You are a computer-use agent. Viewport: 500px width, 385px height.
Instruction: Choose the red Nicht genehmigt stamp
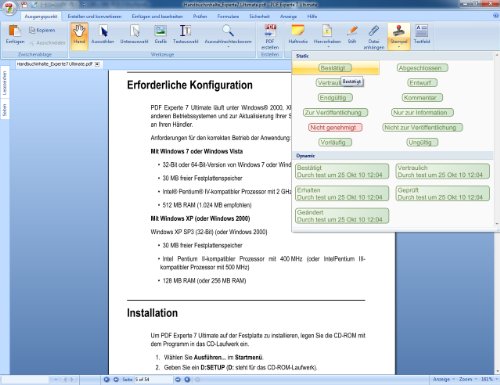click(335, 127)
